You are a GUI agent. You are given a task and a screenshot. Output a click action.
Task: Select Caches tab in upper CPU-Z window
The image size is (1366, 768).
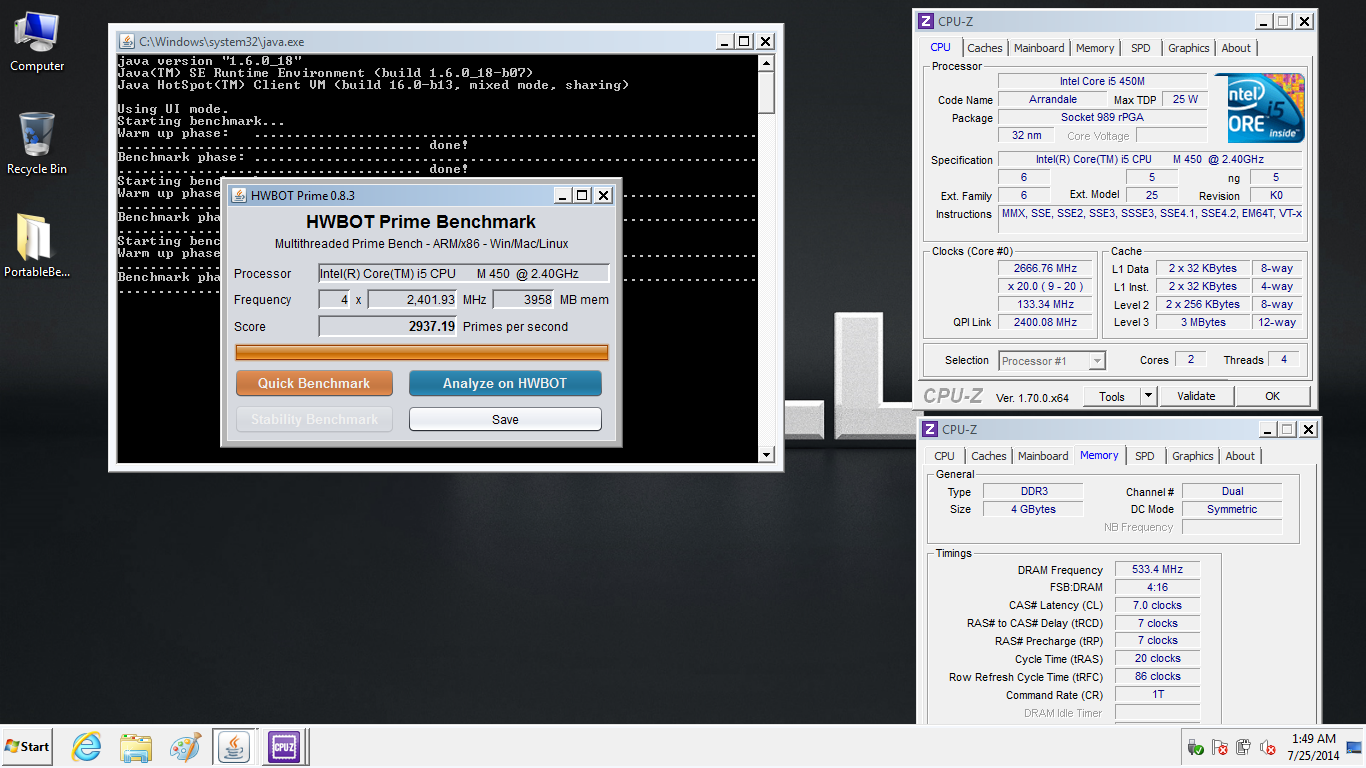pyautogui.click(x=985, y=48)
